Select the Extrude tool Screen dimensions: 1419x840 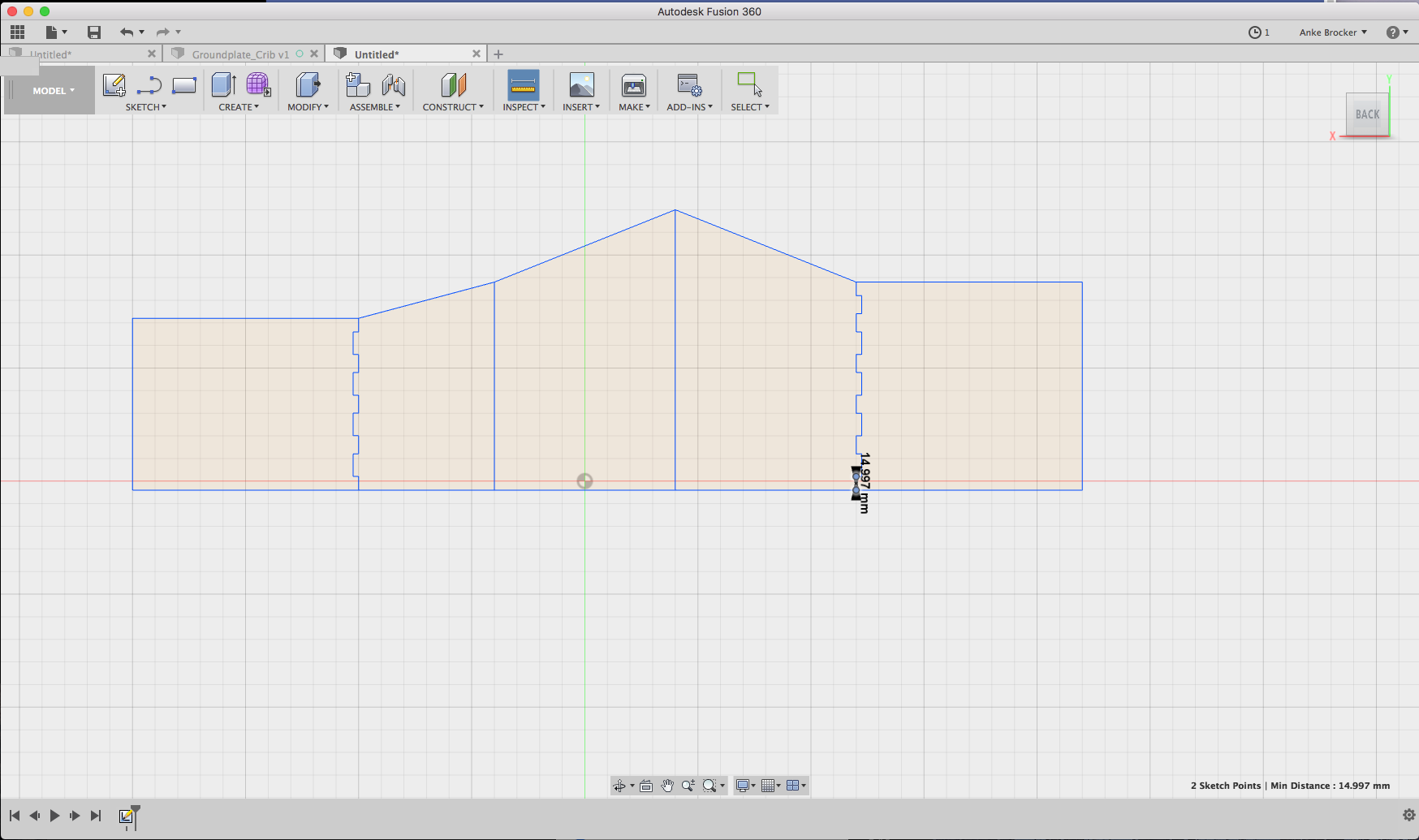223,84
